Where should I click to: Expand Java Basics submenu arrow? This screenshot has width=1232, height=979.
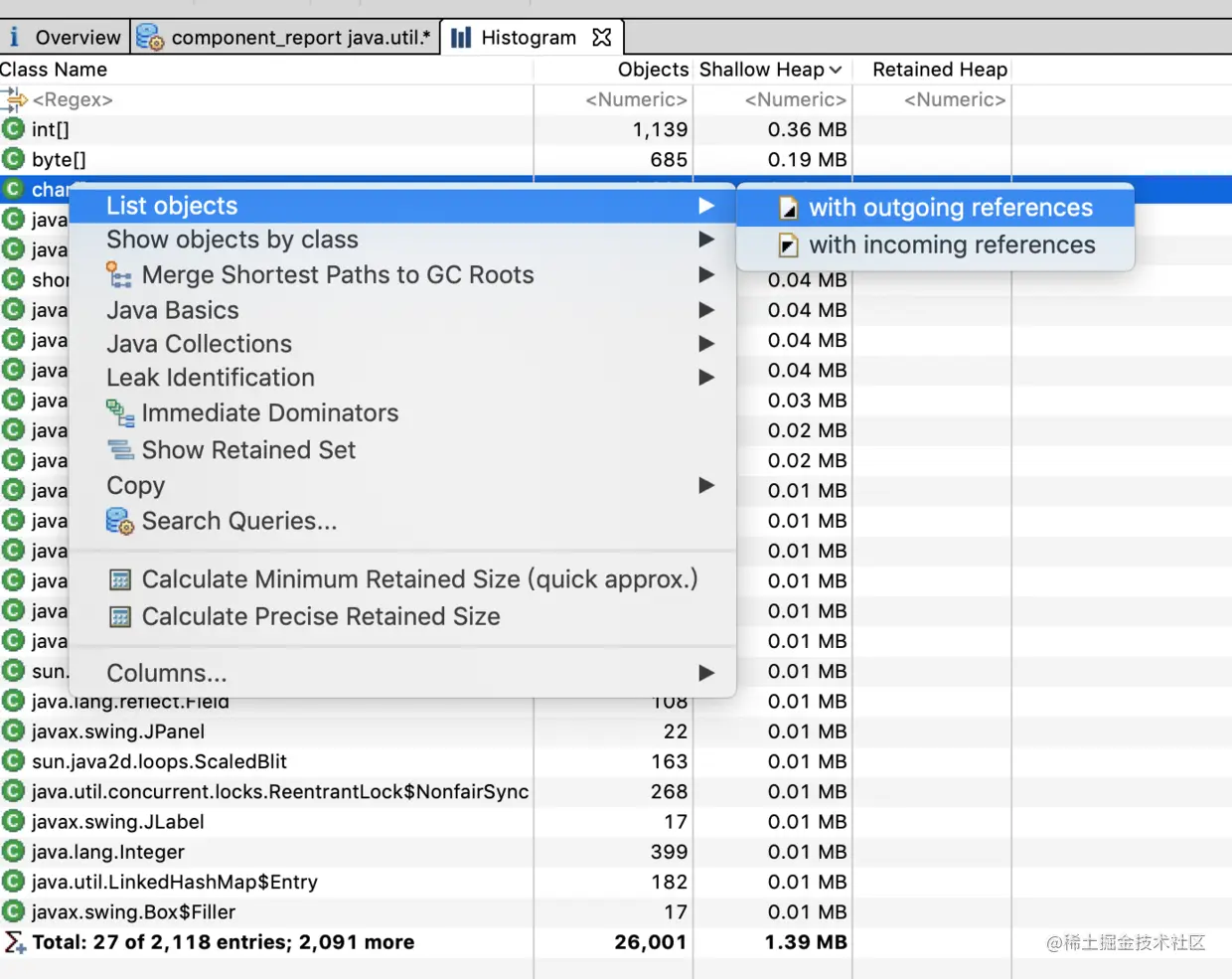[706, 310]
